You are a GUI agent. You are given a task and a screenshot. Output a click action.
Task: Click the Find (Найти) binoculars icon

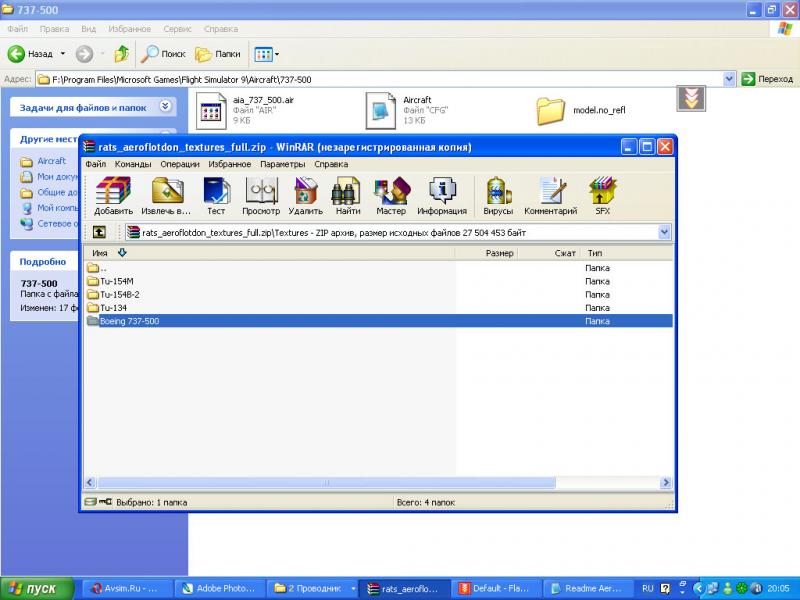click(348, 195)
